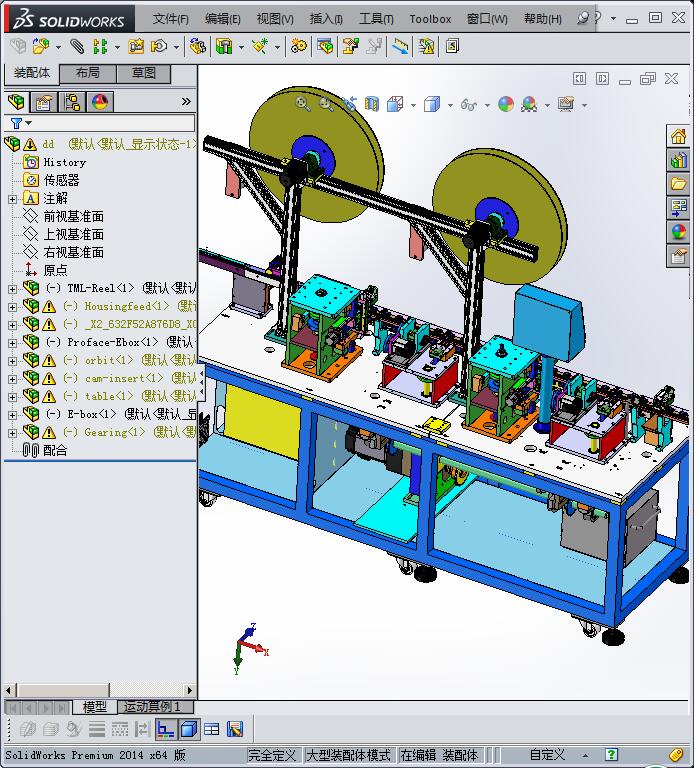
Task: Open SolidWorks Resources home task pane
Action: pyautogui.click(x=678, y=137)
